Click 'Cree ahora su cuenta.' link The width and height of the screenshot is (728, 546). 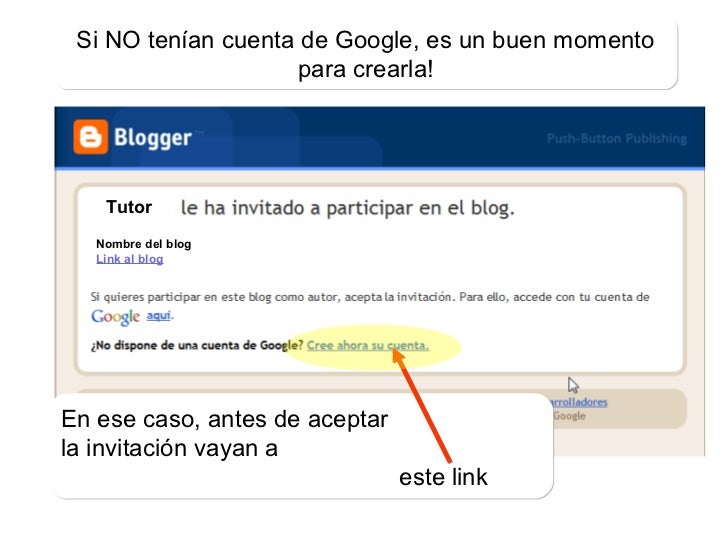pos(368,345)
